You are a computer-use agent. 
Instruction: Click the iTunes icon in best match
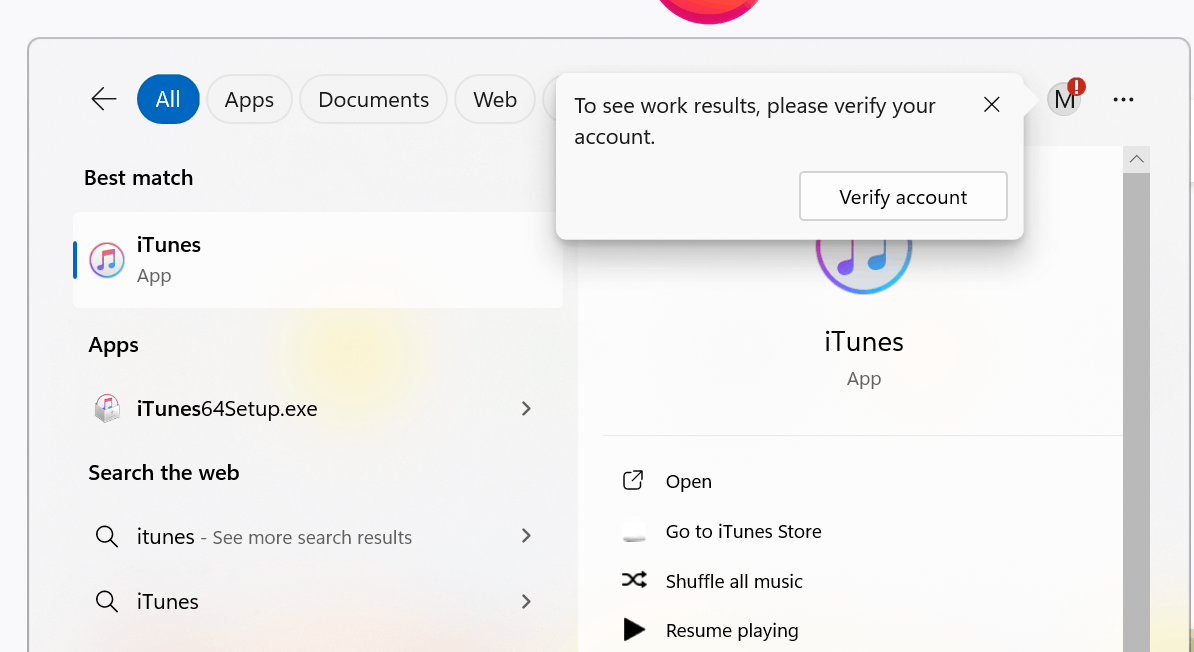click(107, 260)
